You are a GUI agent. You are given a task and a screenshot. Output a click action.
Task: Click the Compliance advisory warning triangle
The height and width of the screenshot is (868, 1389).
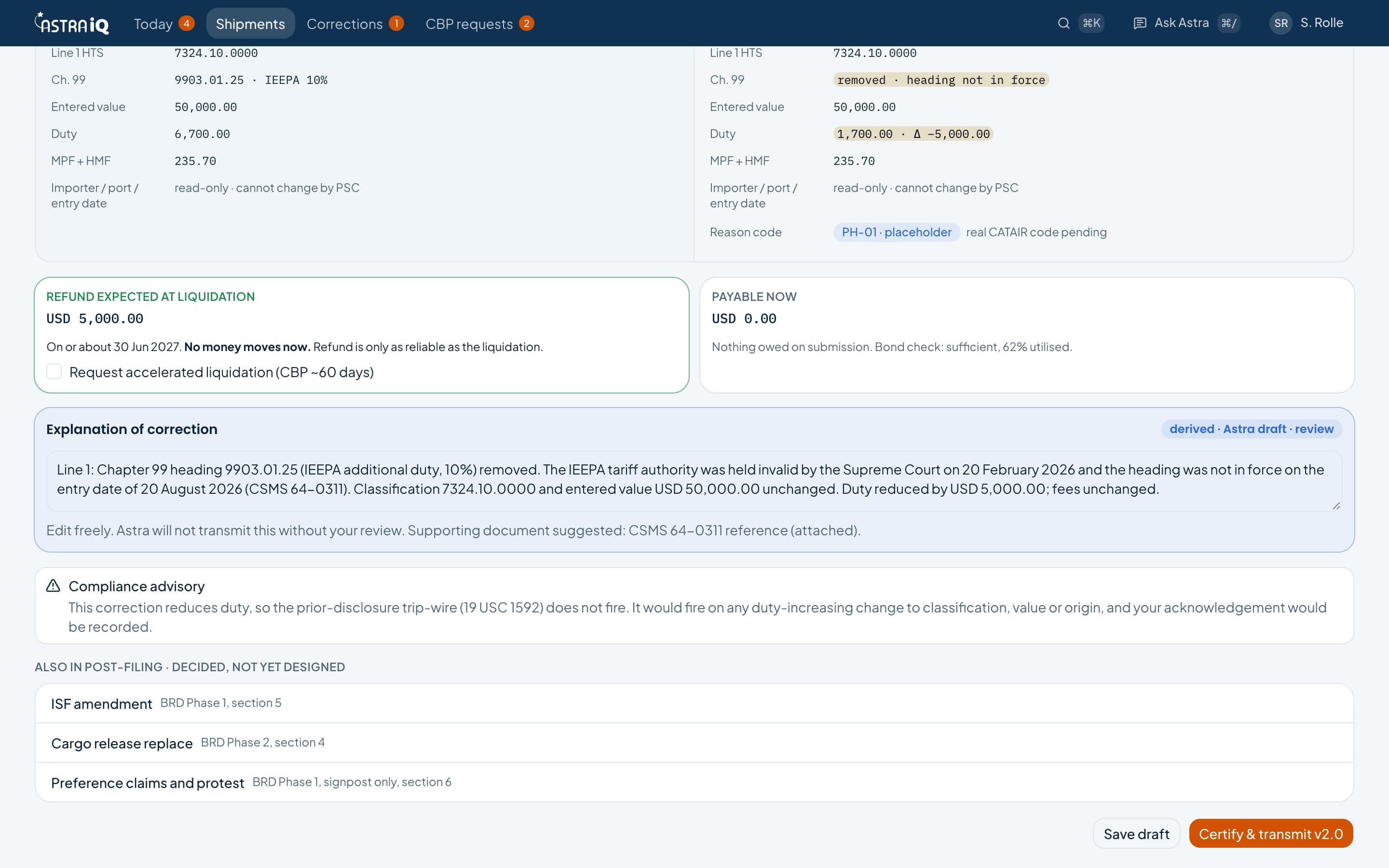tap(53, 585)
